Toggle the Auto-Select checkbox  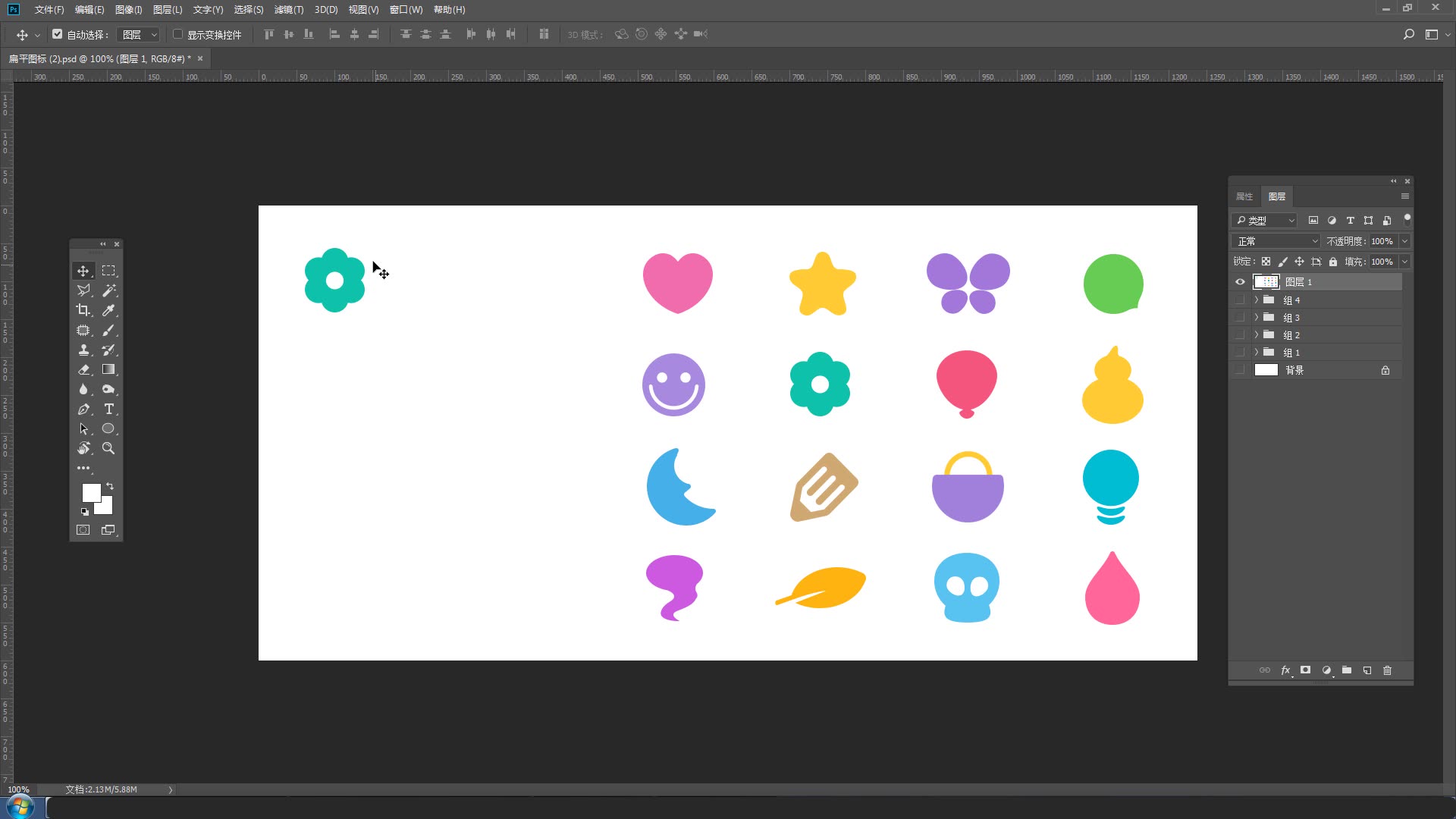pos(57,34)
